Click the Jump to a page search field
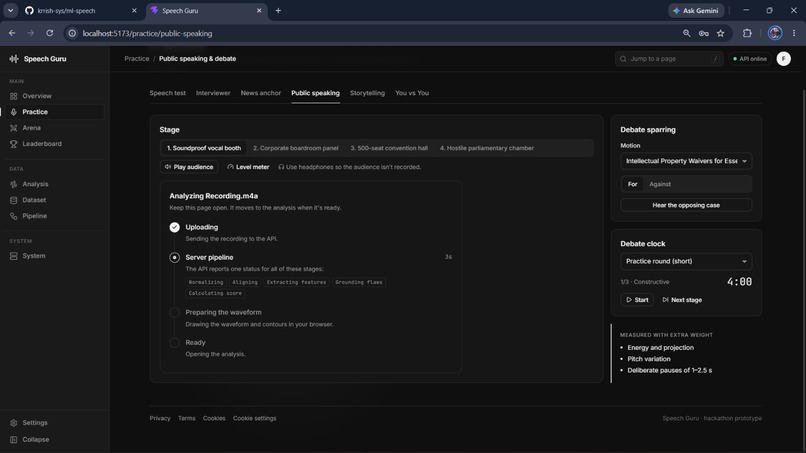Viewport: 806px width, 453px height. point(669,59)
